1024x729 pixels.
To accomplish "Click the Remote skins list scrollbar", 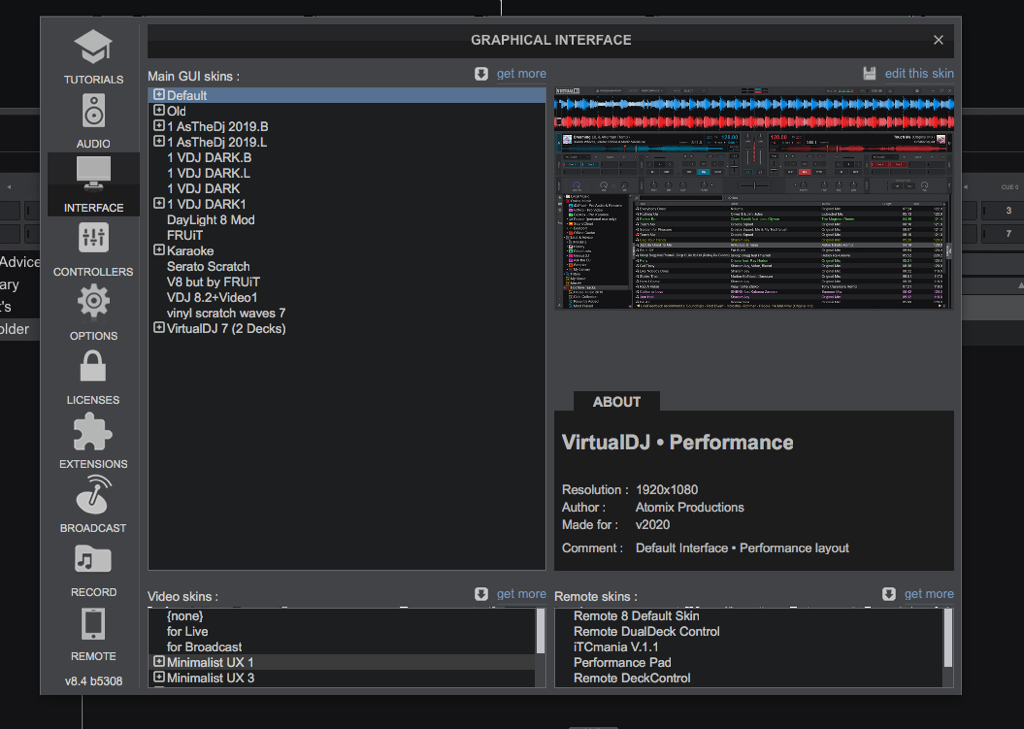I will click(x=948, y=638).
